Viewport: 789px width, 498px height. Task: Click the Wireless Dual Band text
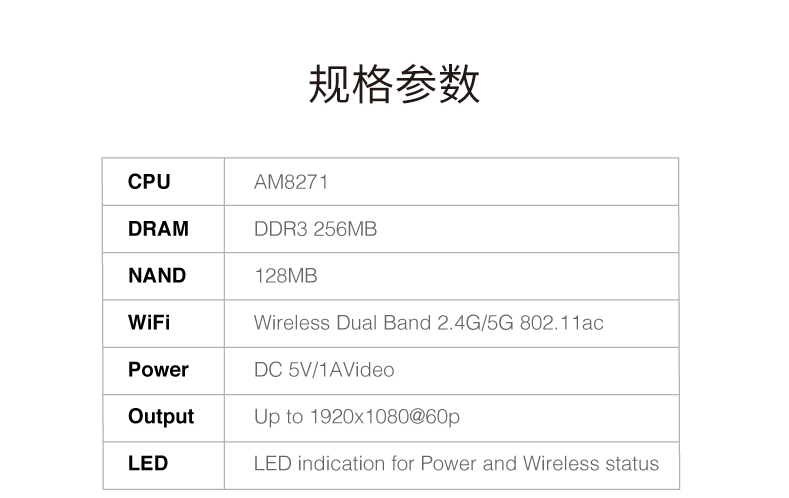click(343, 323)
